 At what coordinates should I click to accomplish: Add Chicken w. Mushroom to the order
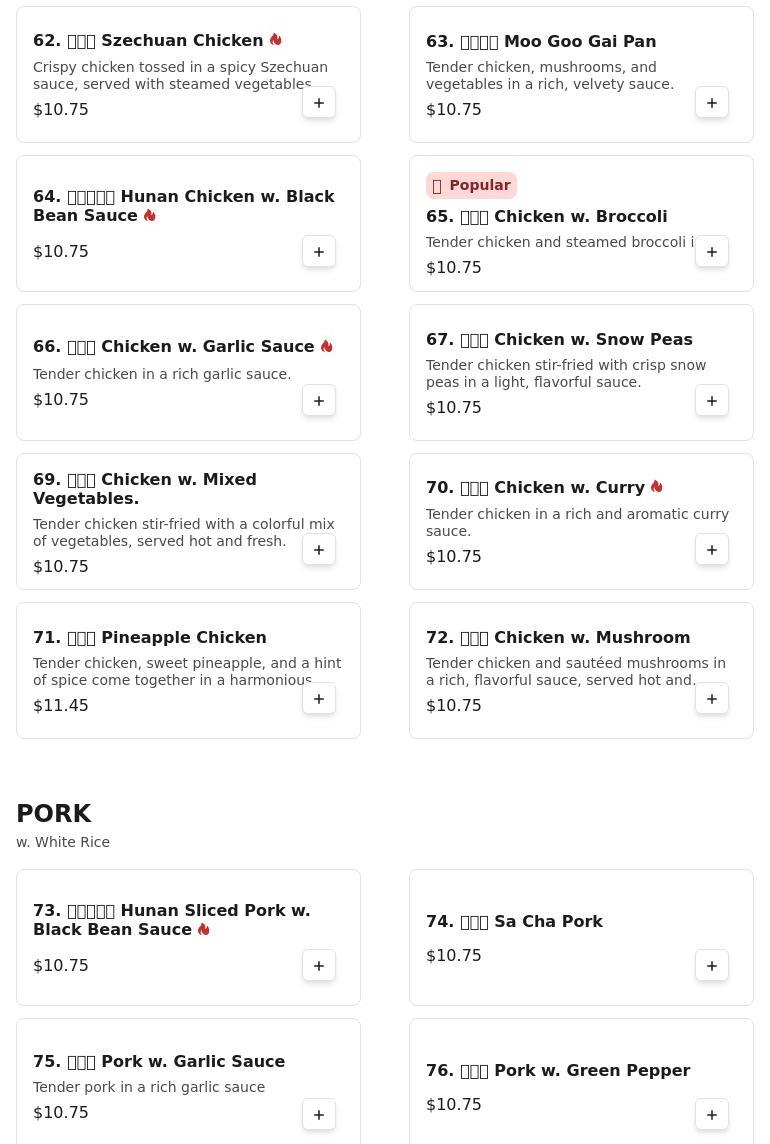pyautogui.click(x=712, y=698)
